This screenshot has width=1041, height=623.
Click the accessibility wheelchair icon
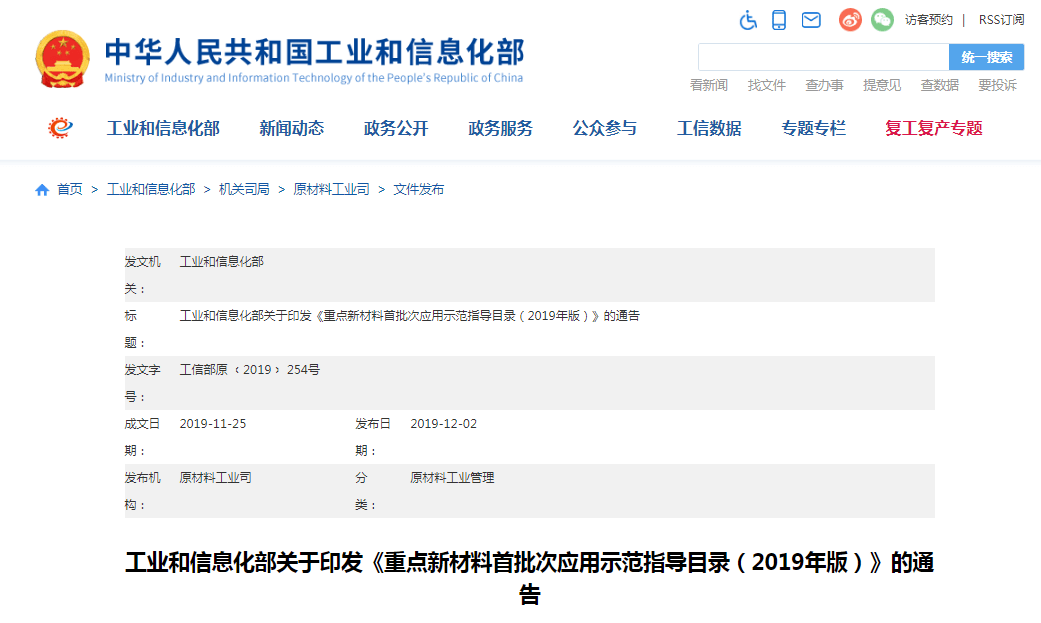pos(748,20)
